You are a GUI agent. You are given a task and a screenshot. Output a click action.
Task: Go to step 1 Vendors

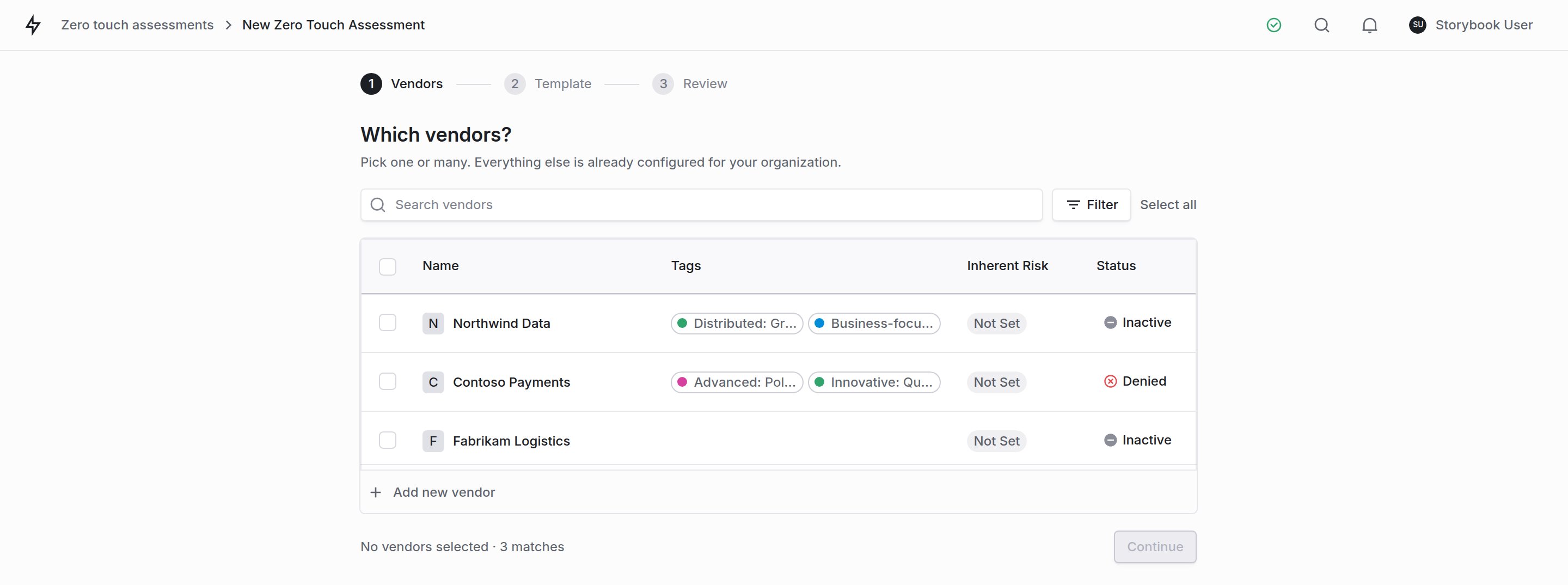[x=402, y=84]
